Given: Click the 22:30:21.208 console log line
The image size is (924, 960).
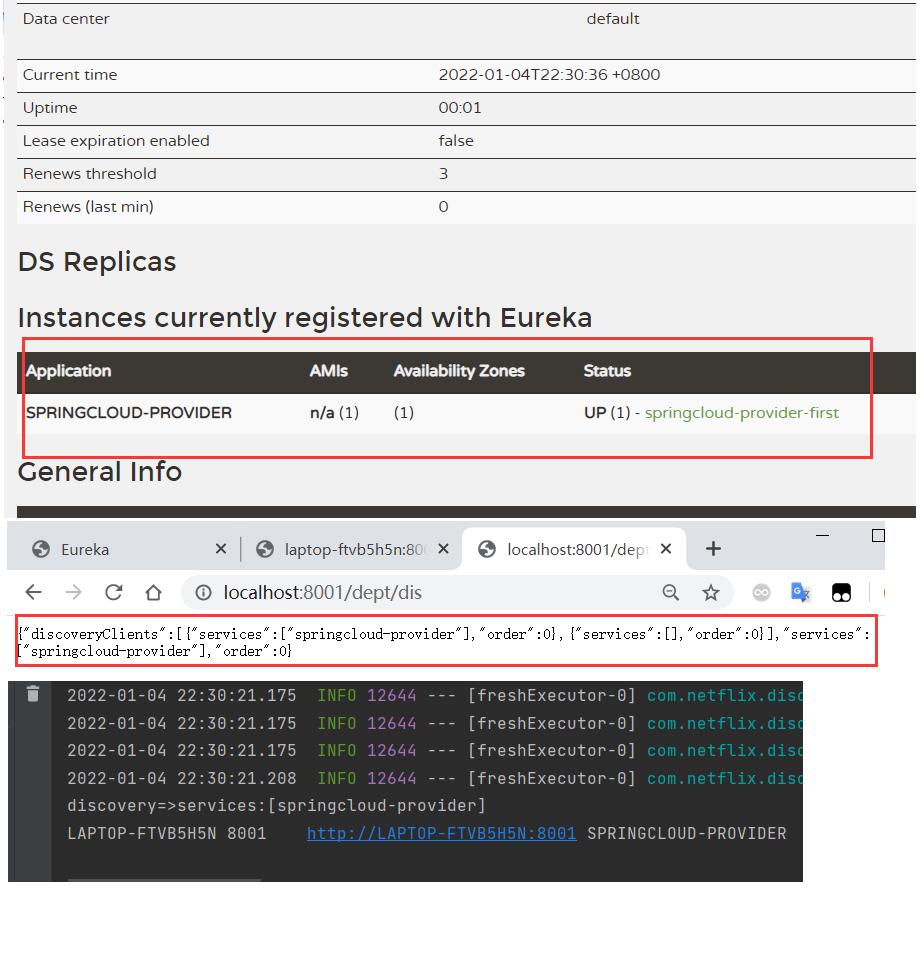Looking at the screenshot, I should pos(434,778).
